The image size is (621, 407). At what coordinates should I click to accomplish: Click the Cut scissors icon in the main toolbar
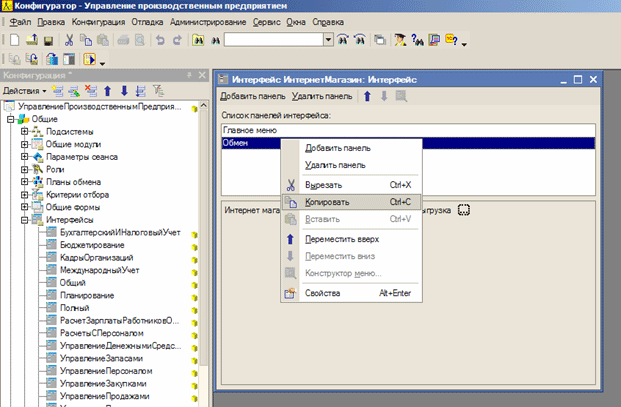tap(68, 40)
